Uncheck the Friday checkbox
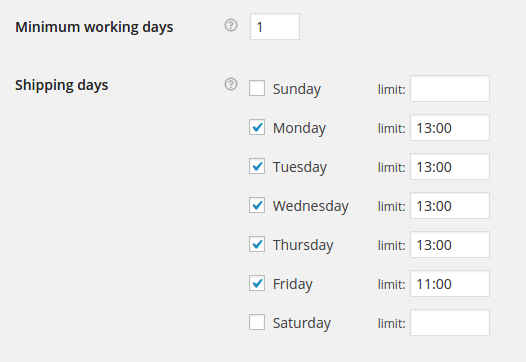 [257, 283]
